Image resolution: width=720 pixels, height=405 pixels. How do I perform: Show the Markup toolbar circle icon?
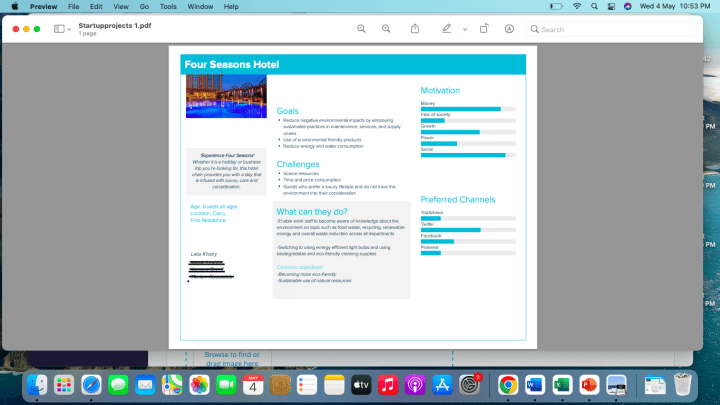509,29
